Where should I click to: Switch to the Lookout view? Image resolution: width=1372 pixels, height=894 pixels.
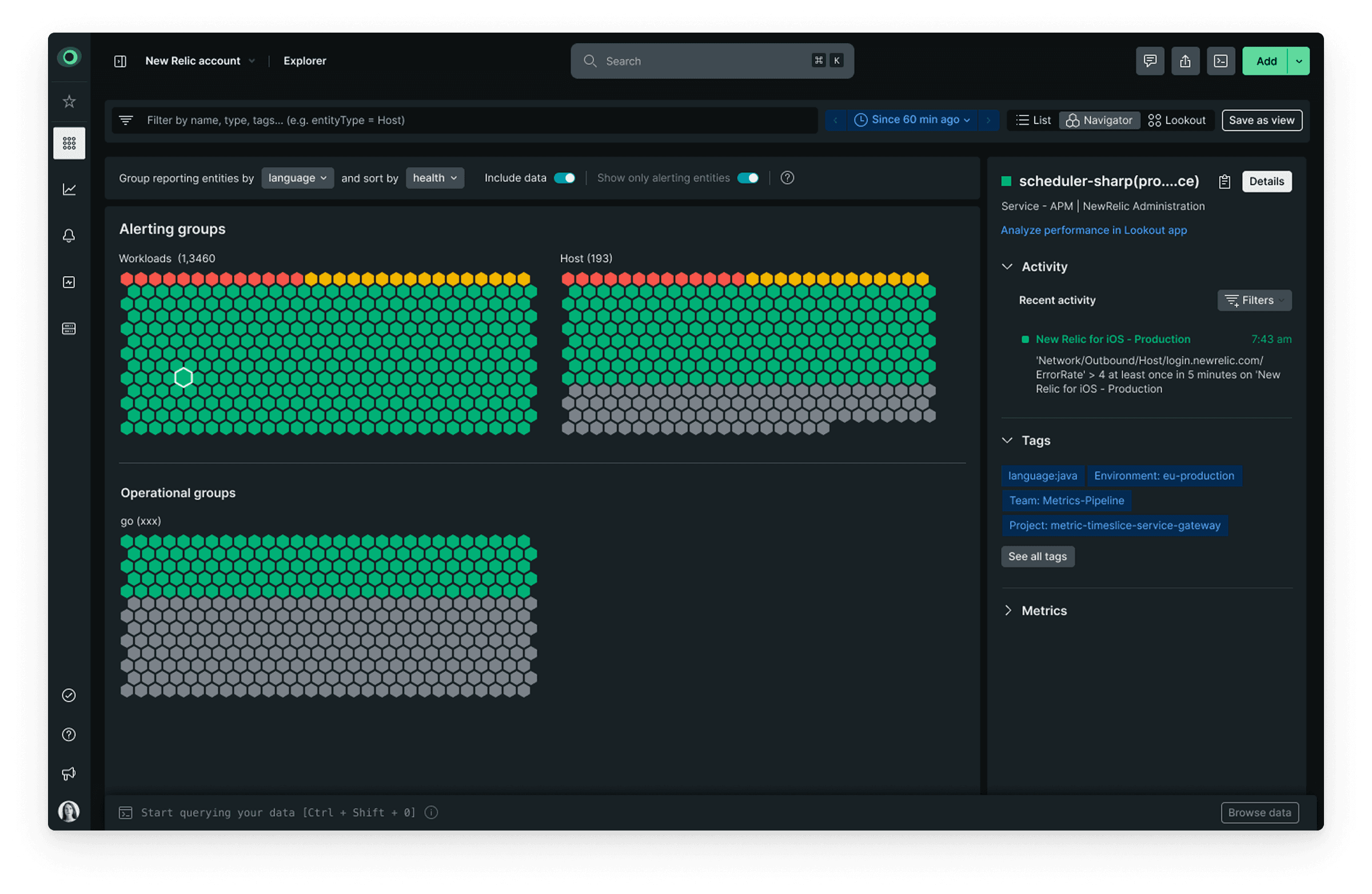(1177, 120)
